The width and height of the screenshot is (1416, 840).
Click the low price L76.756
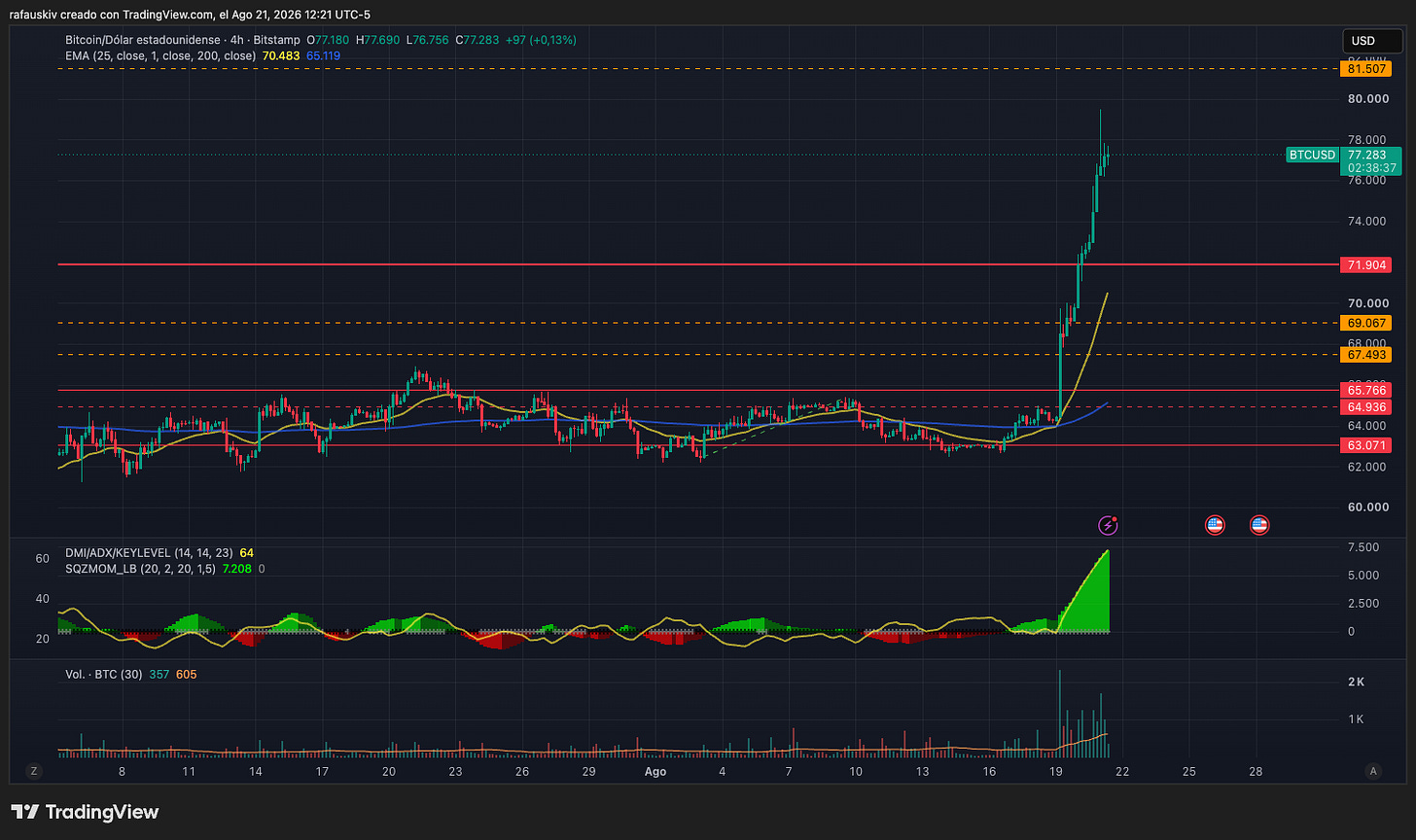click(x=427, y=40)
